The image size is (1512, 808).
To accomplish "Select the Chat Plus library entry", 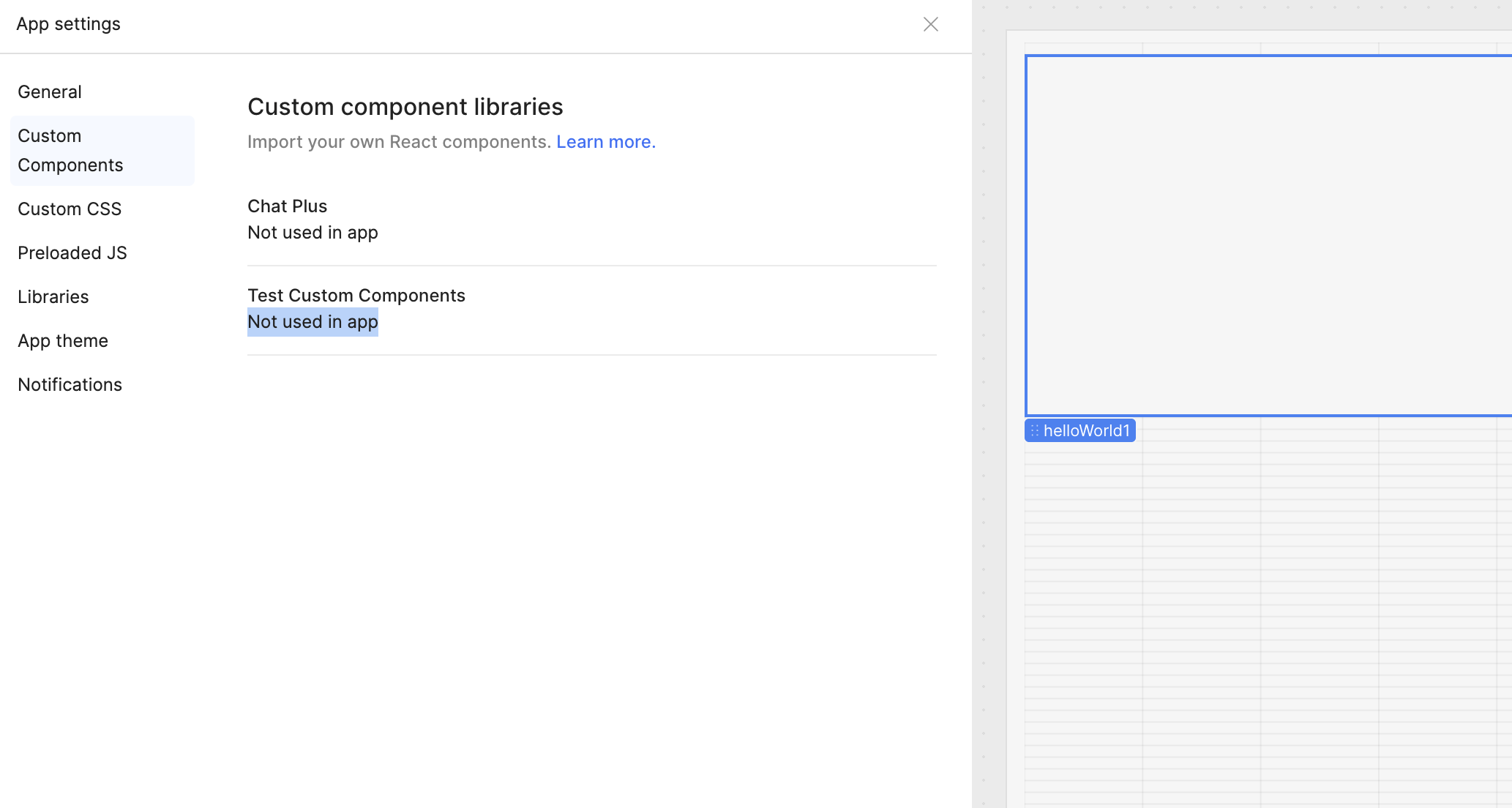I will click(288, 206).
